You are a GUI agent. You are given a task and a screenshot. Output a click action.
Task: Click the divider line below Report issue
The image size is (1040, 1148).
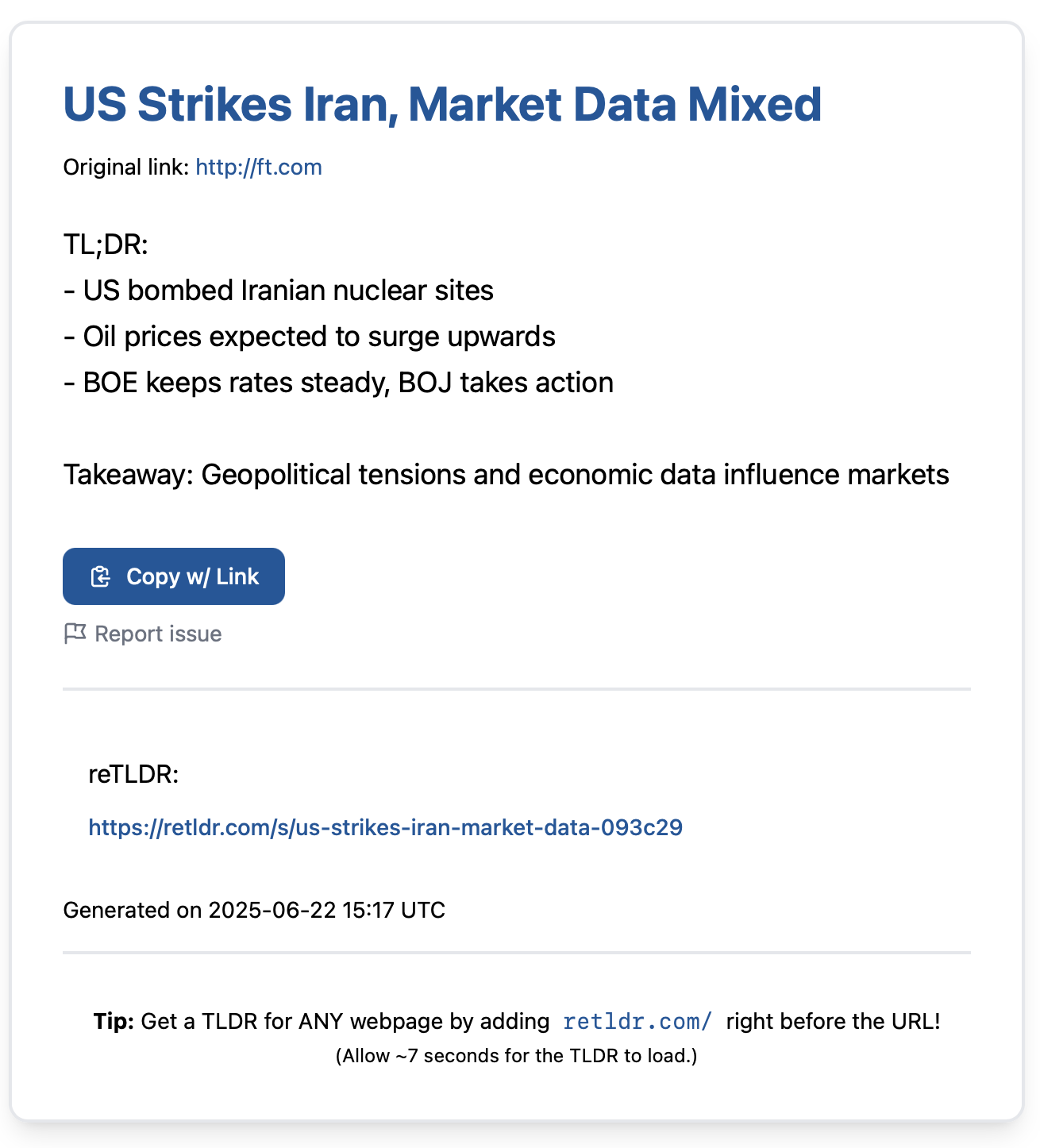[x=517, y=689]
